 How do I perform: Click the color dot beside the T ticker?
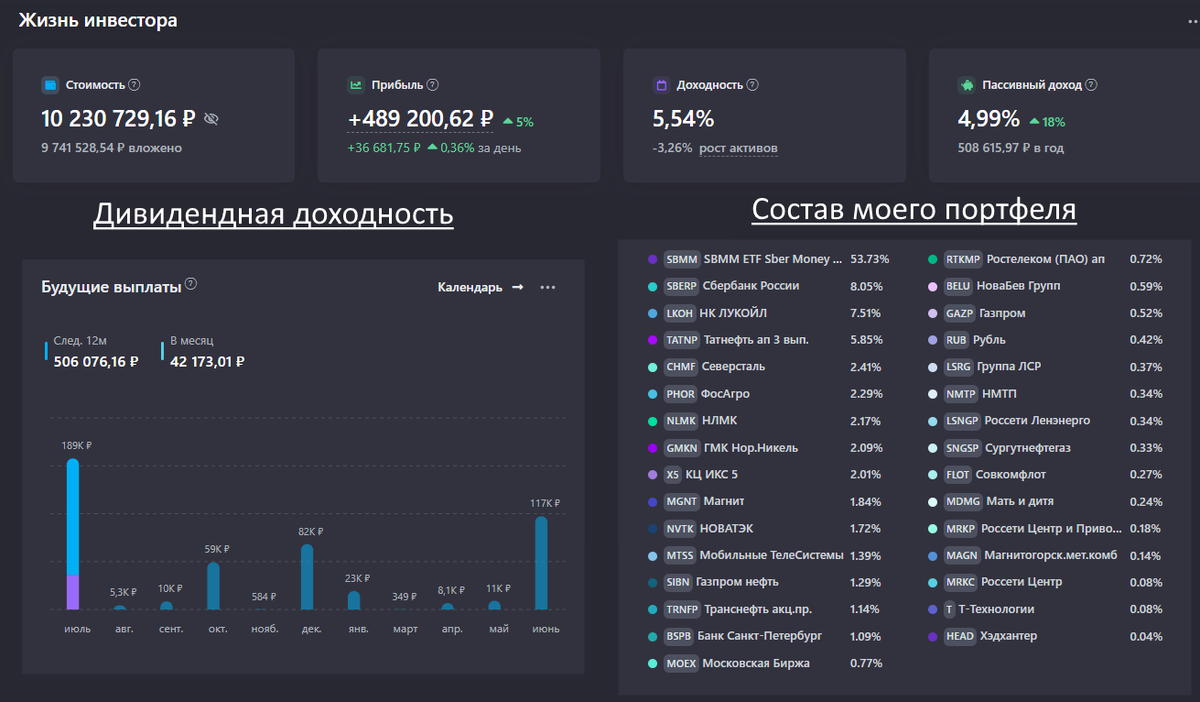(932, 609)
